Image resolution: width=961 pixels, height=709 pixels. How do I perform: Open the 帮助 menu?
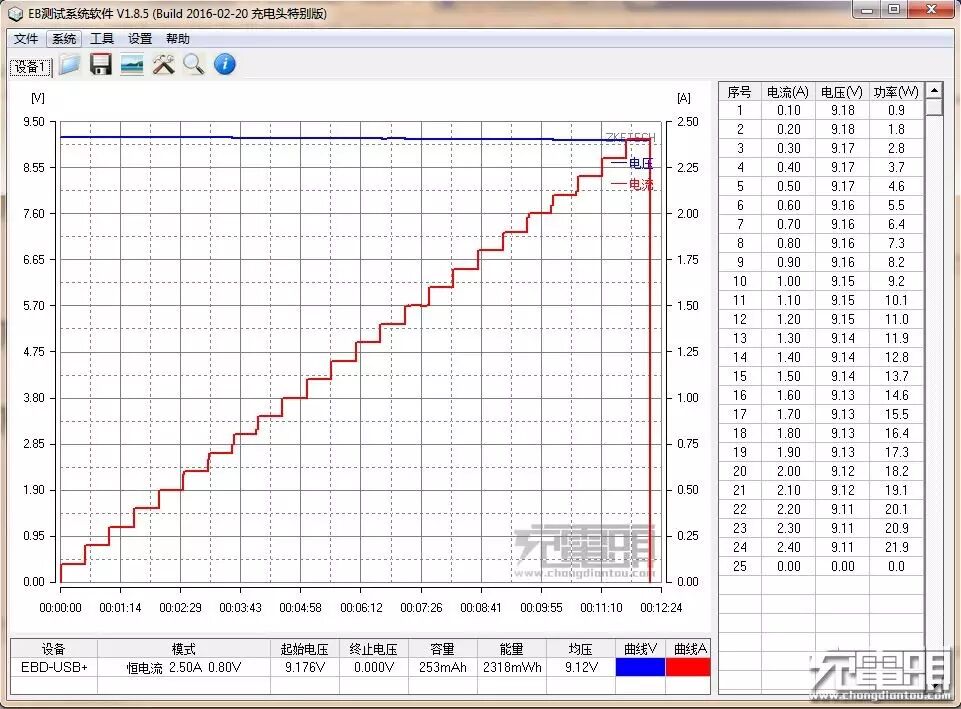[x=178, y=39]
